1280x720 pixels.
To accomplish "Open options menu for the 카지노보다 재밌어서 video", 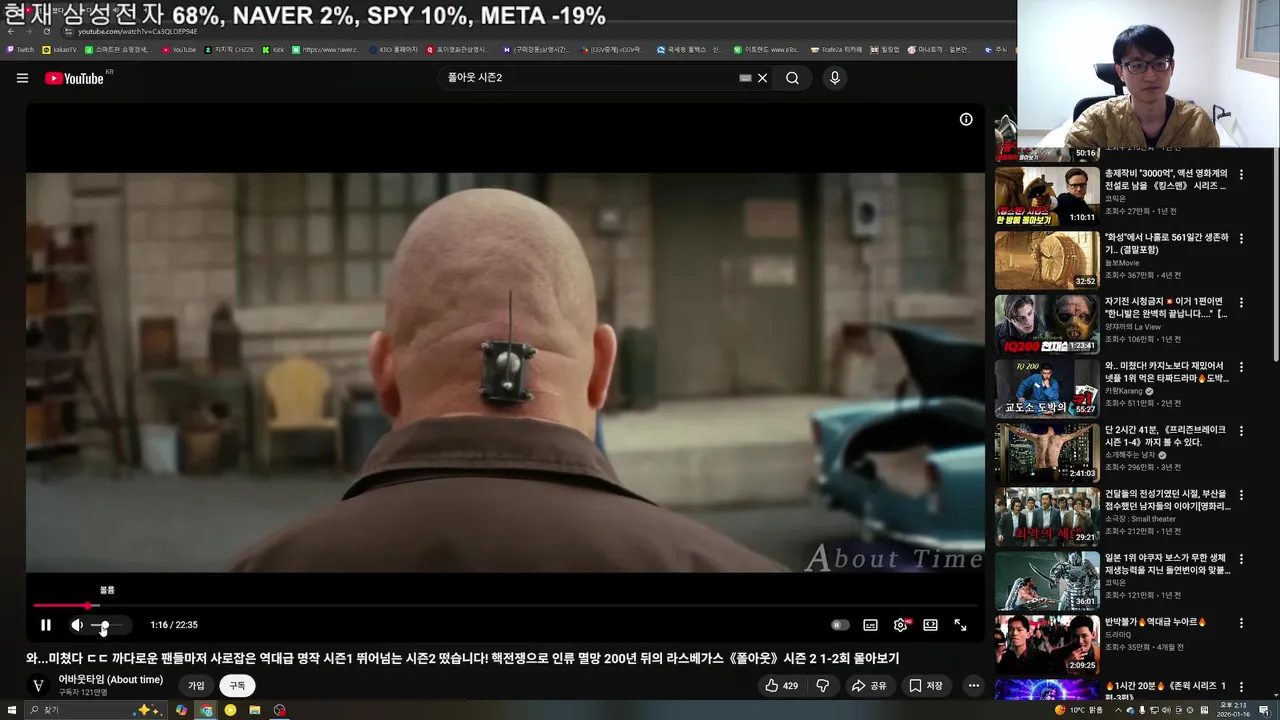I will 1241,366.
